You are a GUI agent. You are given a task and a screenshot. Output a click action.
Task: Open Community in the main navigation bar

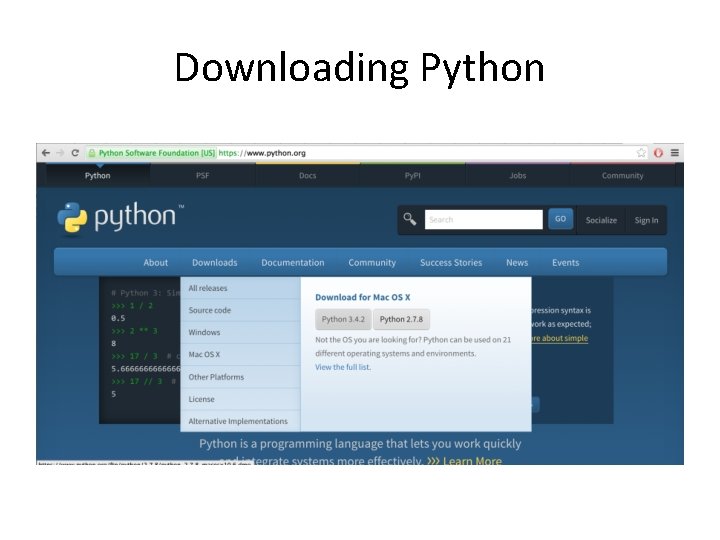click(x=372, y=263)
